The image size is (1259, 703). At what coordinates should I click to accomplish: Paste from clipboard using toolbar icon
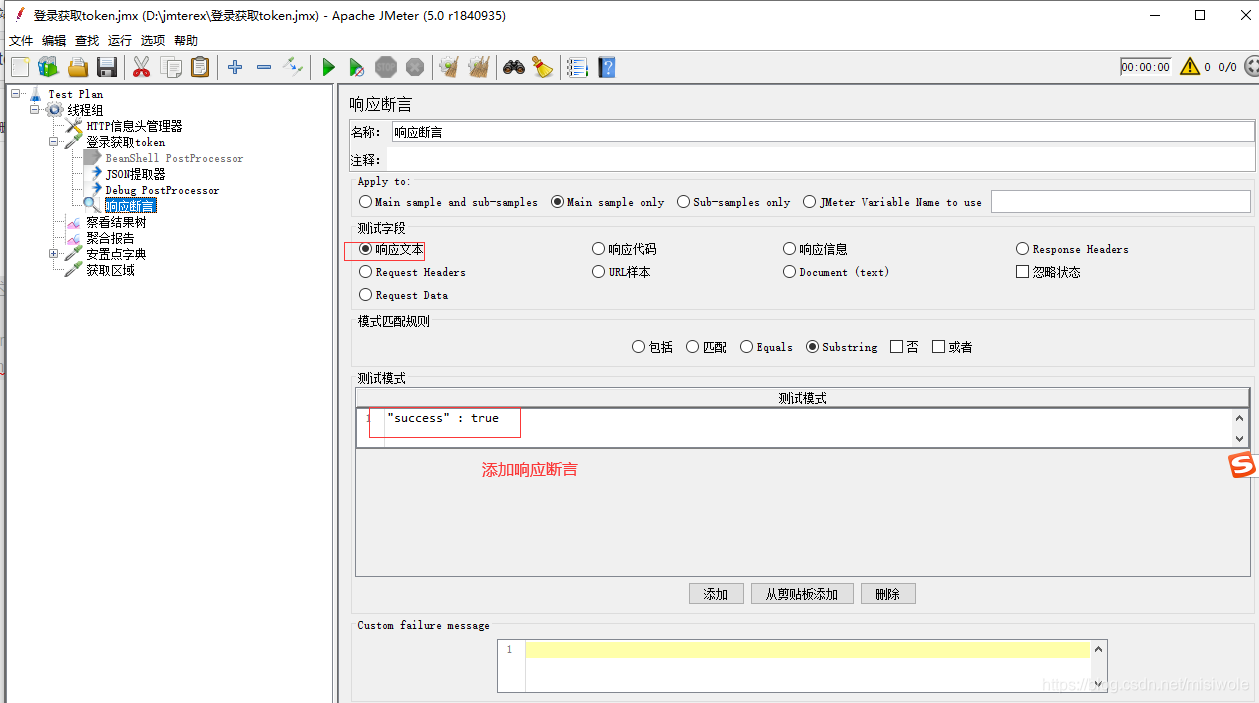coord(200,67)
